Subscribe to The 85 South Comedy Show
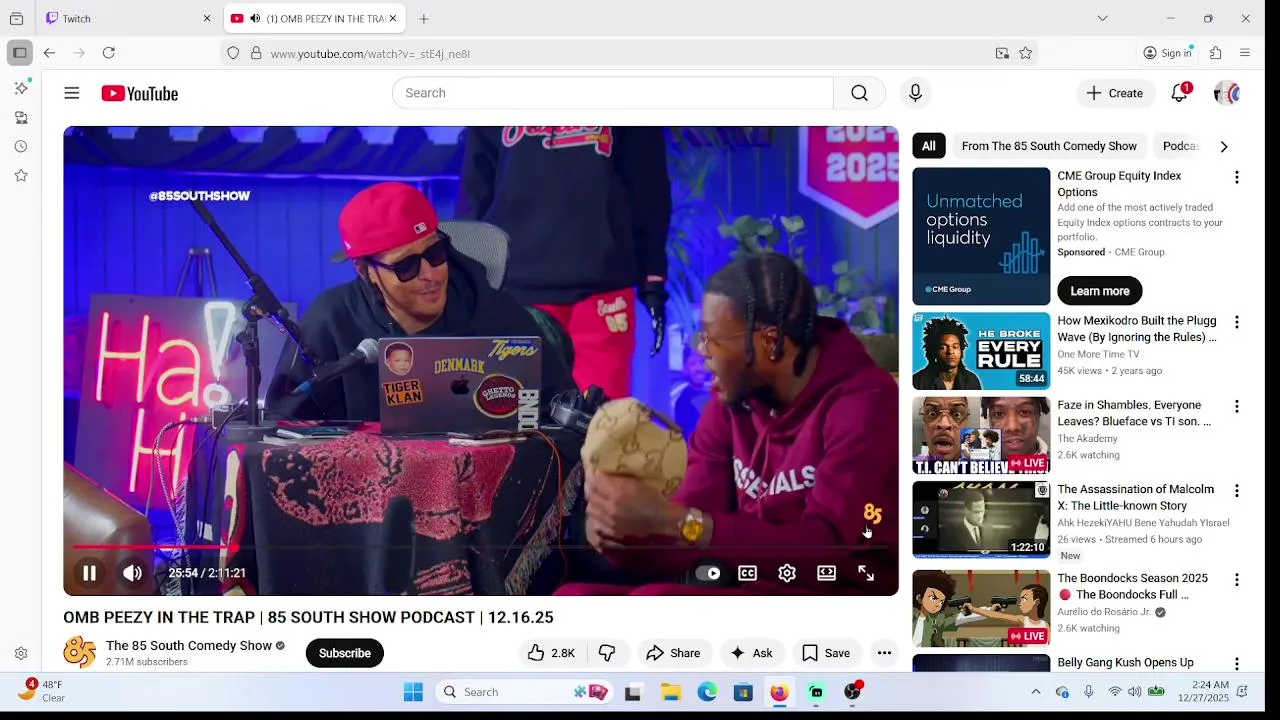The width and height of the screenshot is (1280, 720). pyautogui.click(x=345, y=653)
